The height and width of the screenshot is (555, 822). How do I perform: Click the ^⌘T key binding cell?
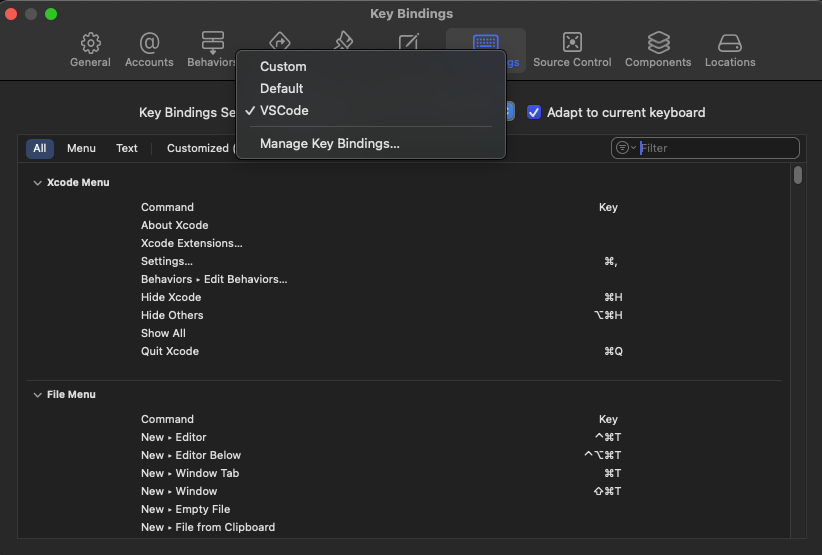click(608, 437)
